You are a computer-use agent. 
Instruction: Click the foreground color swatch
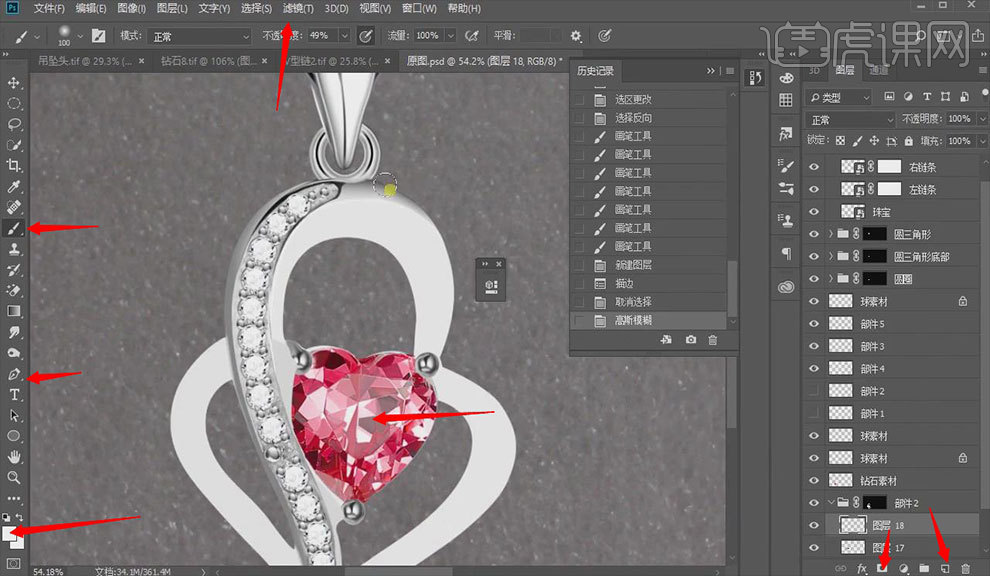[10, 534]
